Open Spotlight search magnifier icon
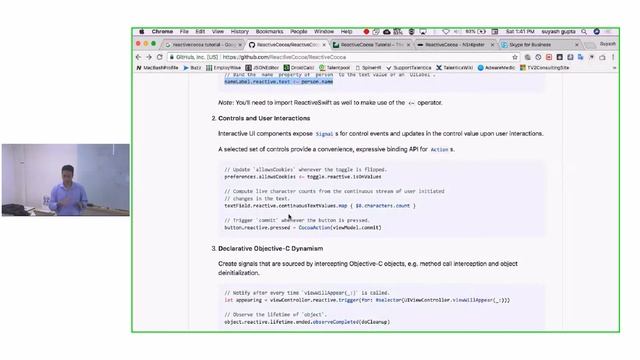640x360 pixels. (584, 31)
